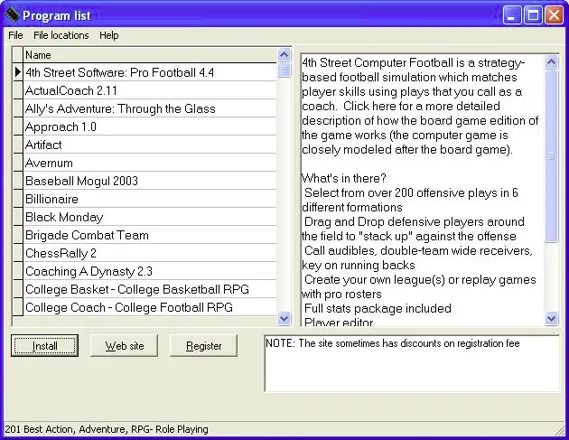Click the description pane scrollbar thumb
Screen dimensions: 569x440
coord(552,156)
